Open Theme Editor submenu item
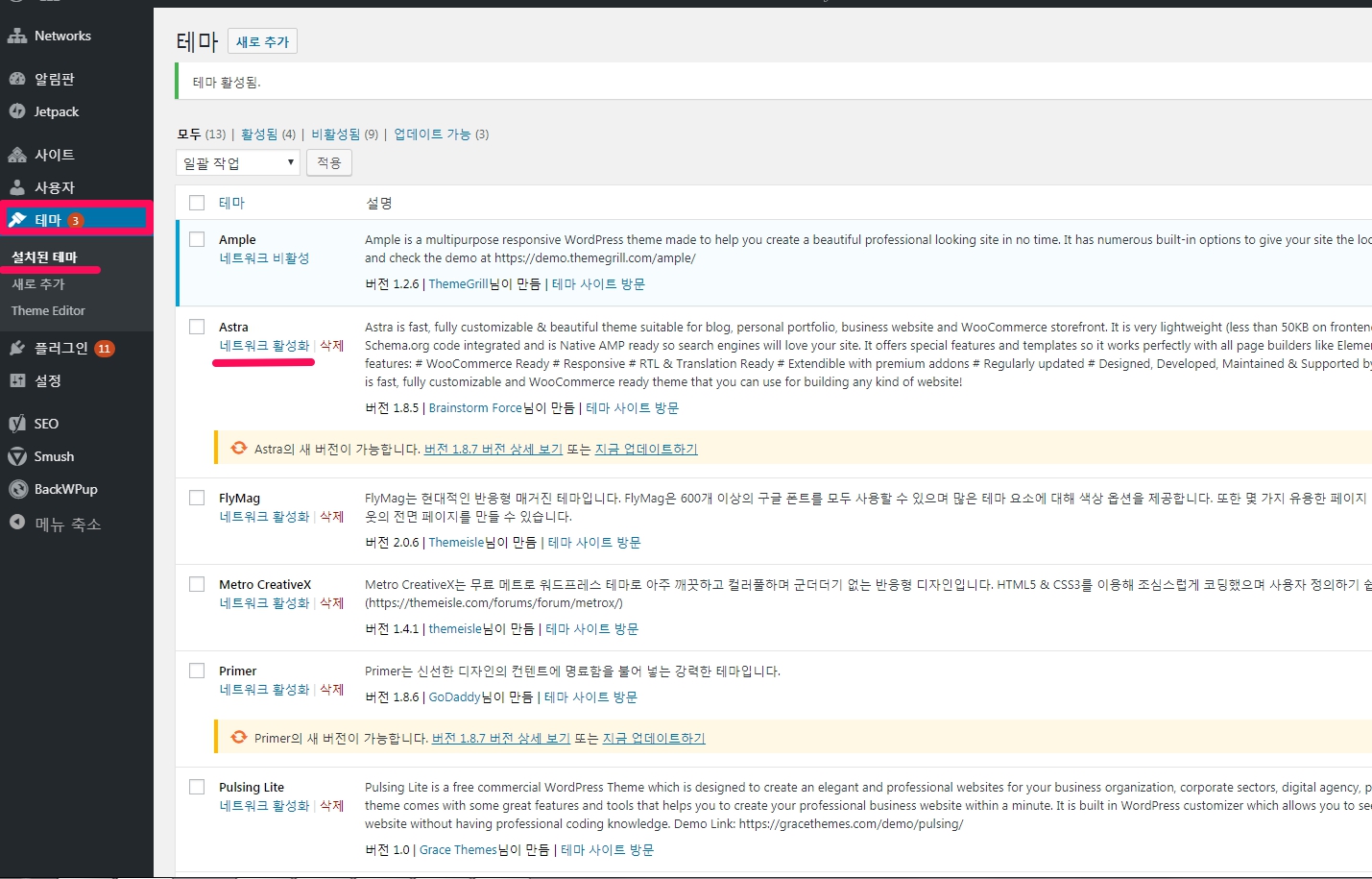 click(x=48, y=310)
